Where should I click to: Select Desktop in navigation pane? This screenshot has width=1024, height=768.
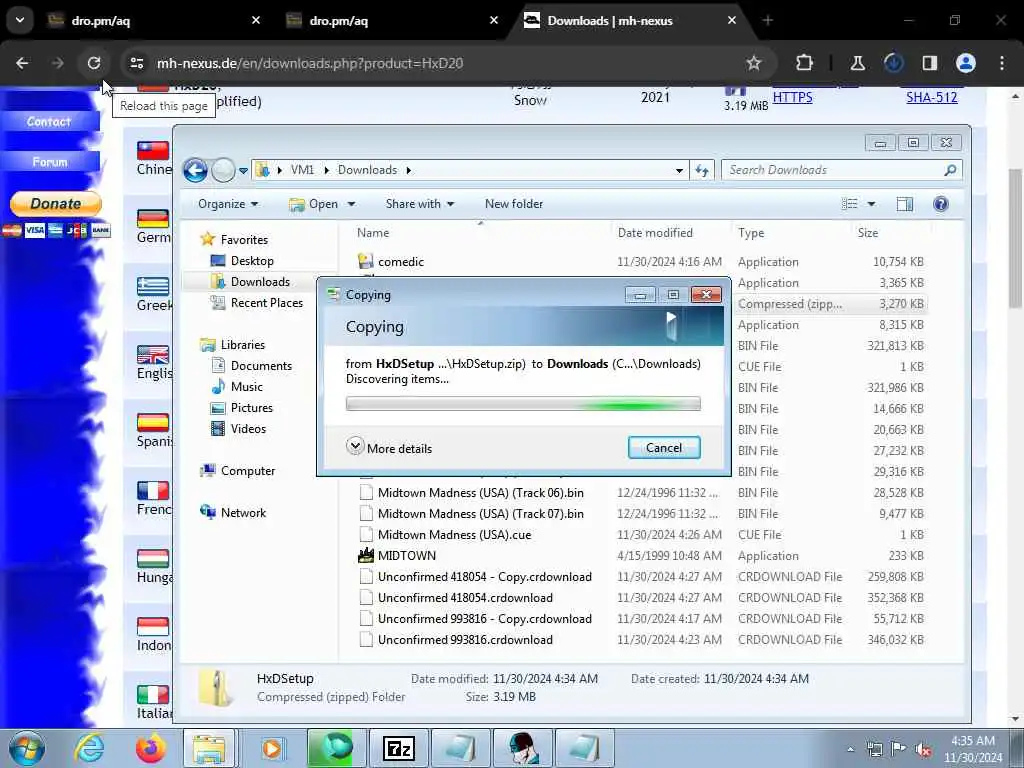coord(252,261)
